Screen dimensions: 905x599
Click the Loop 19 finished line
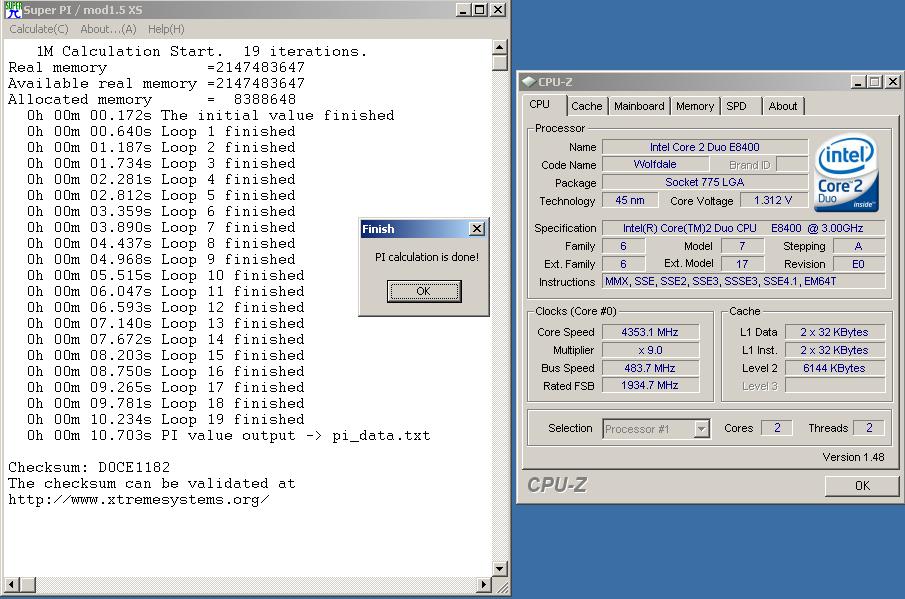(166, 420)
